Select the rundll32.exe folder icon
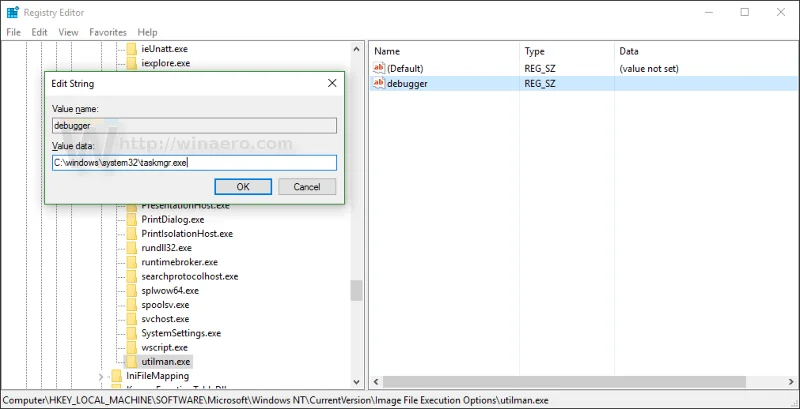This screenshot has width=800, height=409. tap(132, 248)
